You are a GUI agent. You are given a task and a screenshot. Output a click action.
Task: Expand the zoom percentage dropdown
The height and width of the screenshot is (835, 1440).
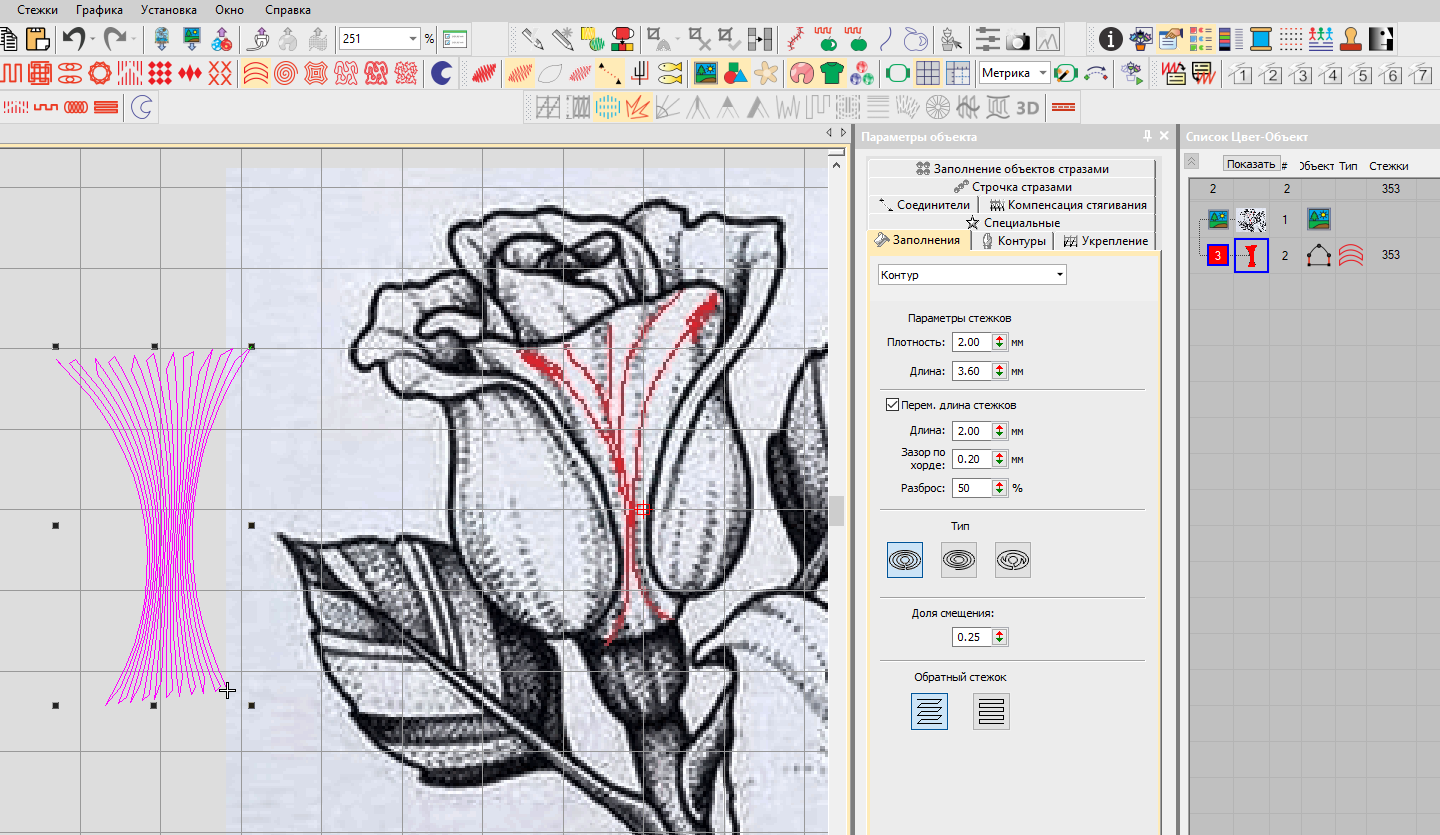tap(412, 39)
